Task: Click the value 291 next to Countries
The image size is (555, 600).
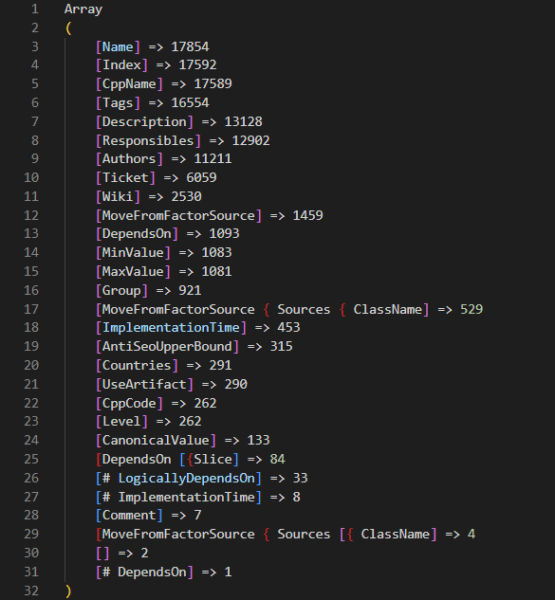Action: point(220,365)
